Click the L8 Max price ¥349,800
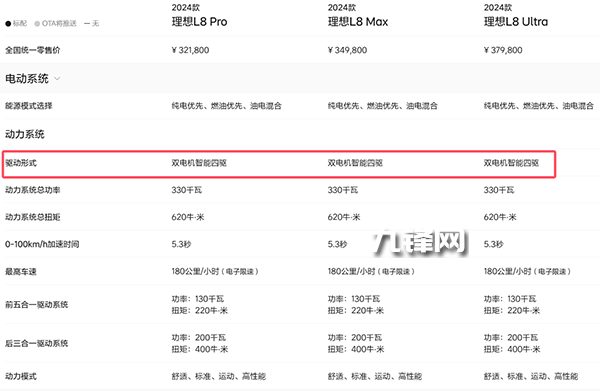The image size is (600, 391). (x=347, y=50)
